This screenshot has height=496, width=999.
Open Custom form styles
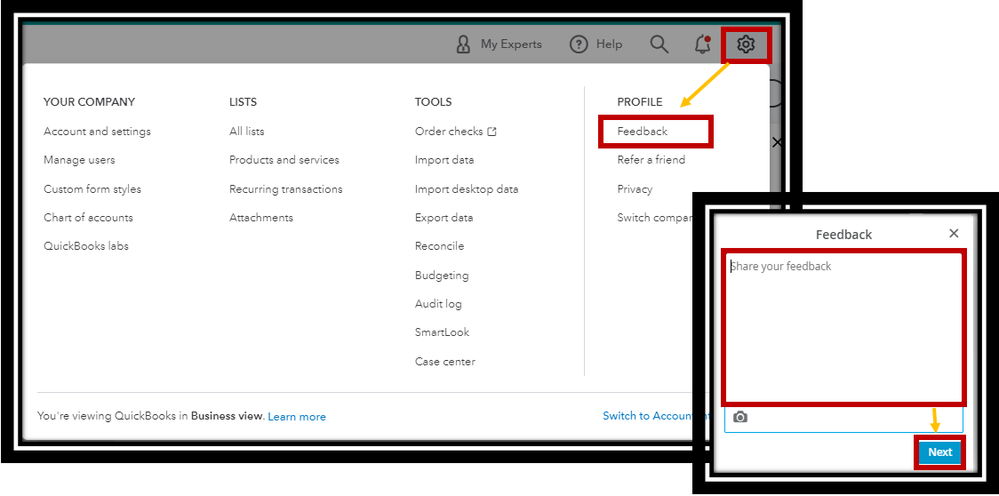92,189
